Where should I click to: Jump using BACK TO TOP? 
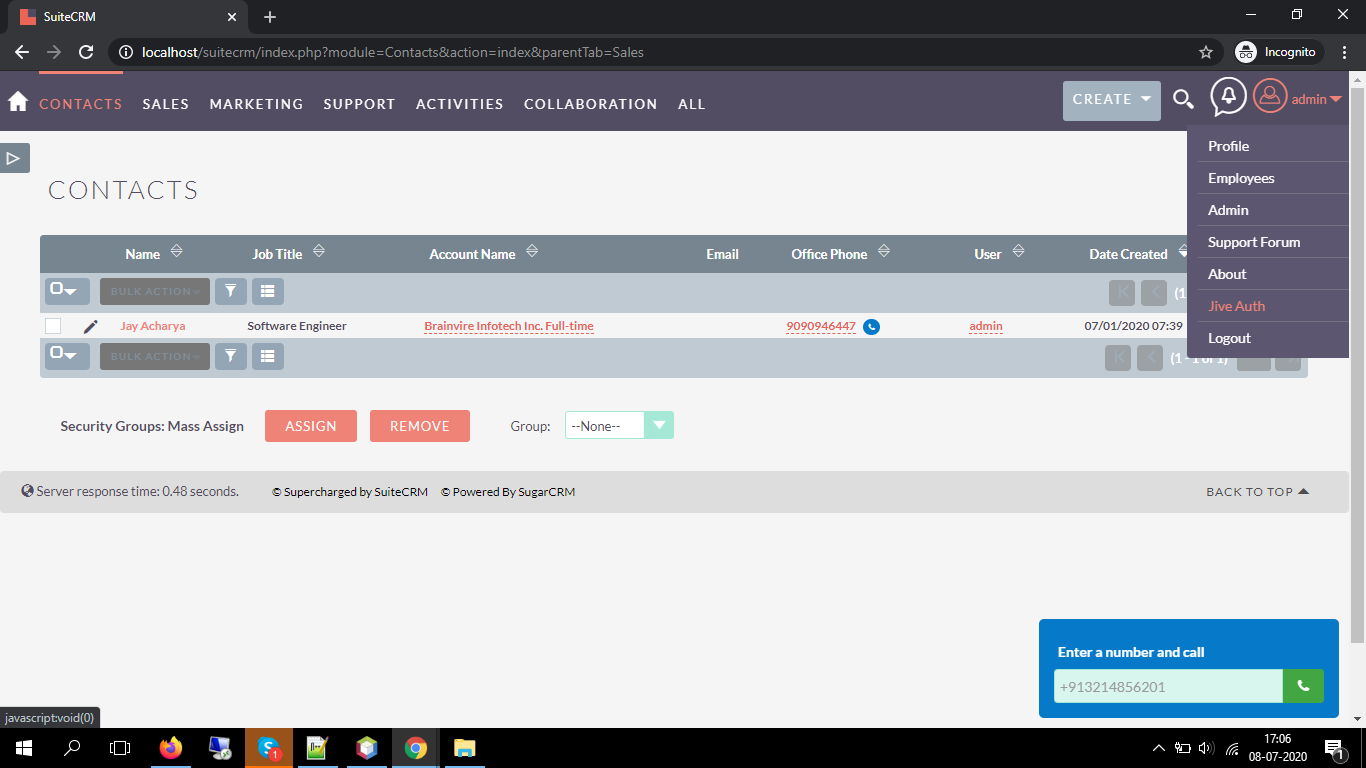pos(1258,492)
